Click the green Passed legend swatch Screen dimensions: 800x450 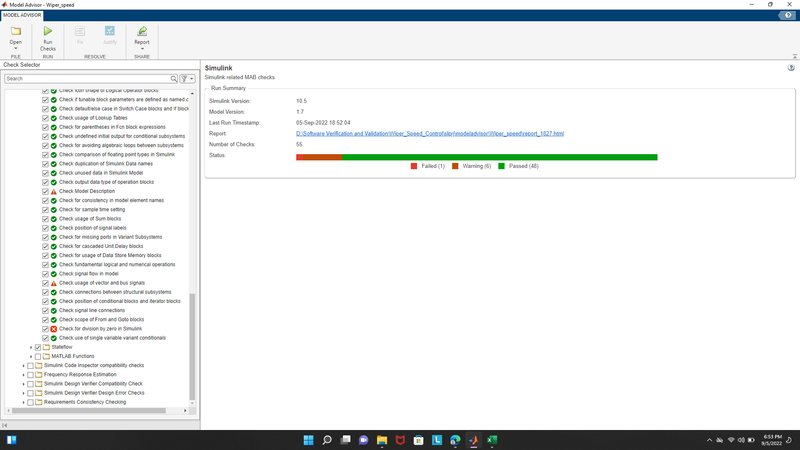click(x=502, y=166)
